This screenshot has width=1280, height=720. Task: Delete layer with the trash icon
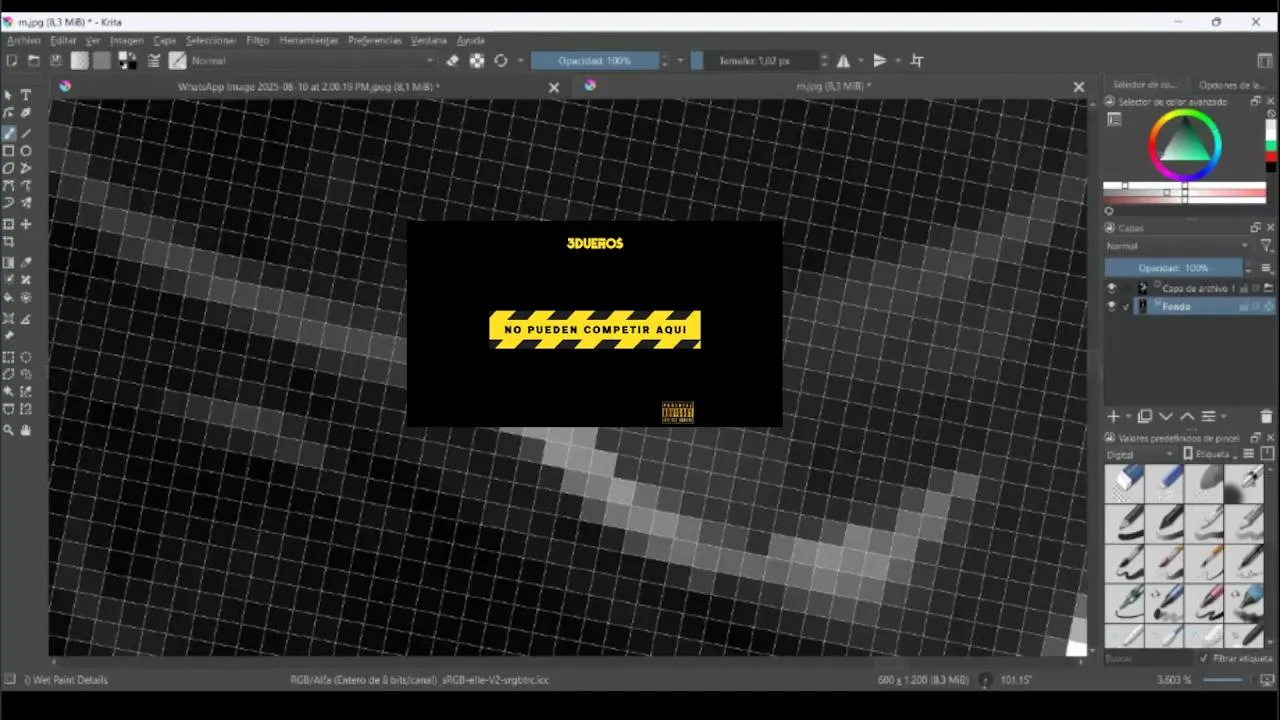point(1266,416)
